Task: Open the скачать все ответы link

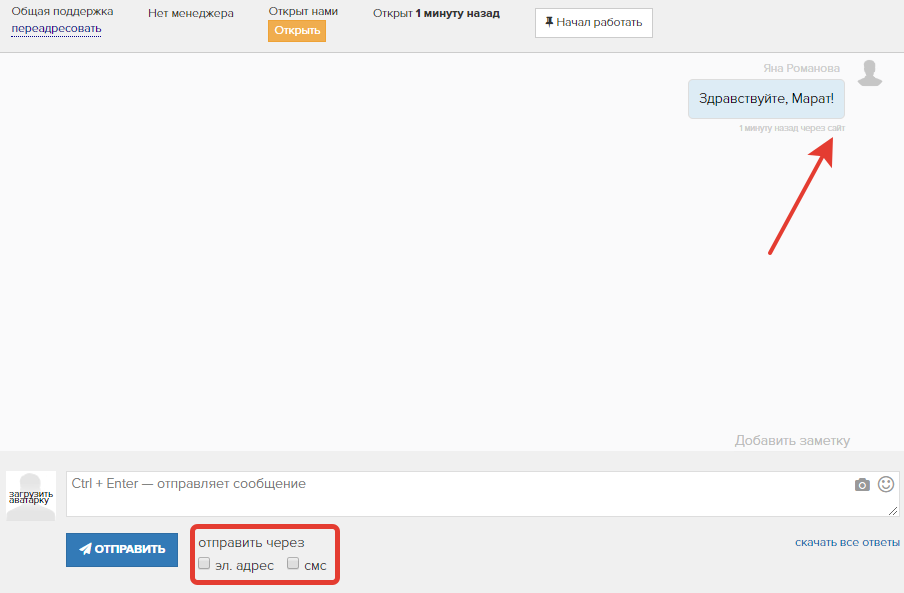Action: click(x=847, y=543)
